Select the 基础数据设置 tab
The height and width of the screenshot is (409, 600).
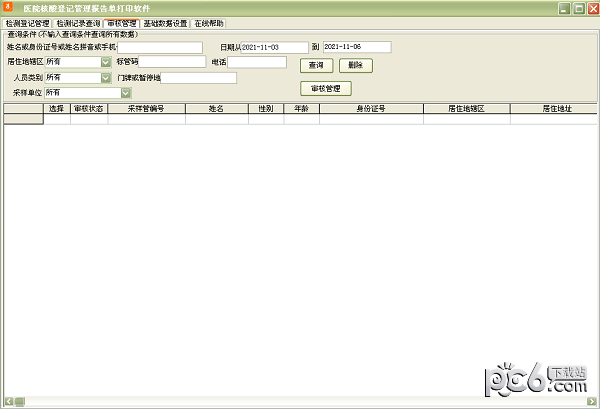click(x=164, y=23)
